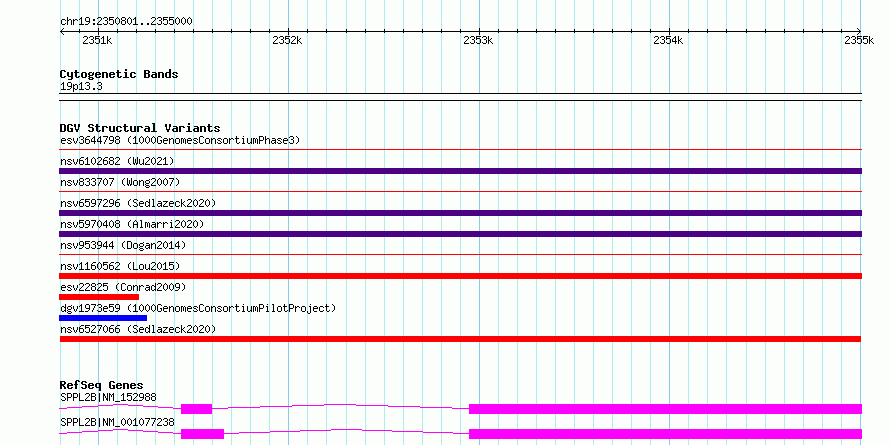
Task: Click the thin red line under nsv953944
Action: point(460,255)
